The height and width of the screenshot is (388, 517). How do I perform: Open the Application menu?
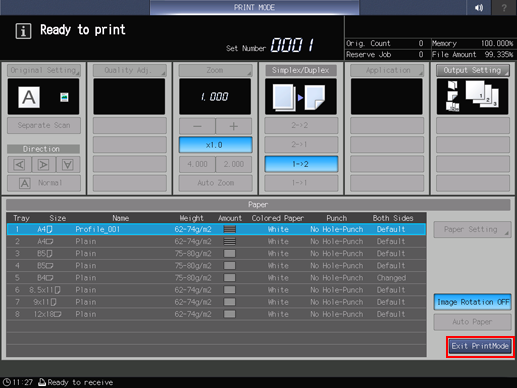pos(387,70)
